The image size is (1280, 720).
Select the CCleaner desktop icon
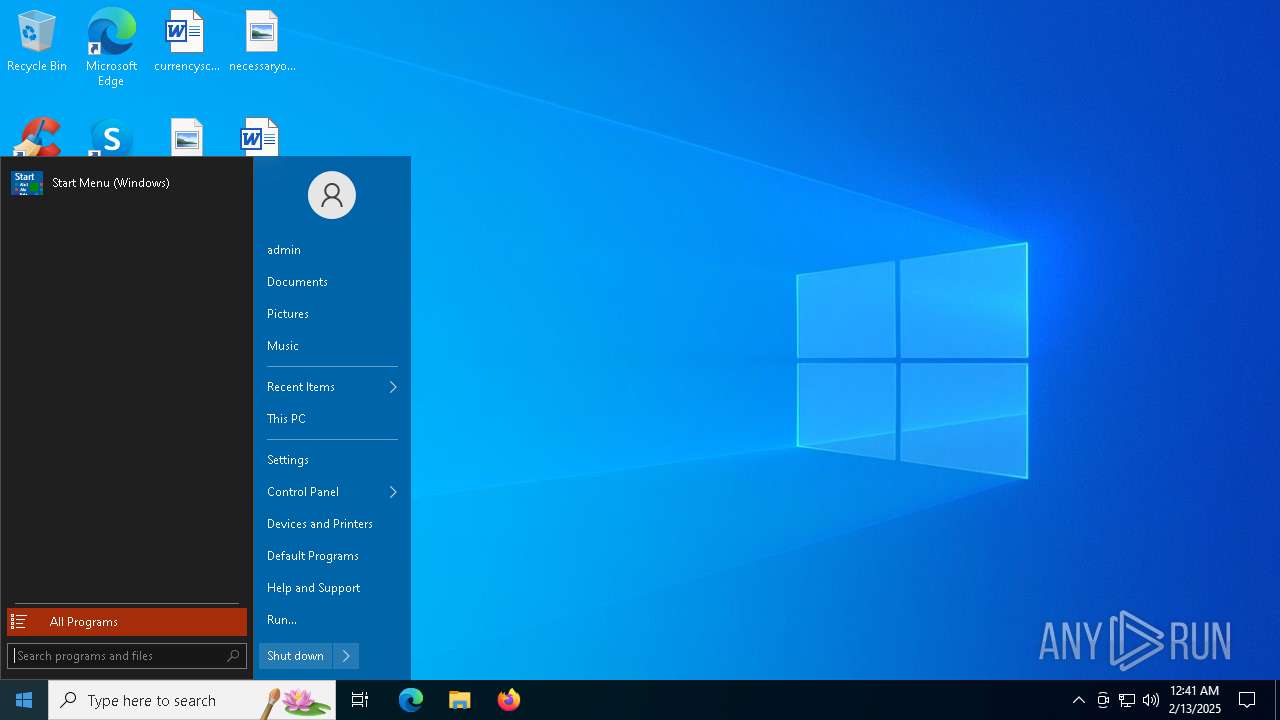coord(37,137)
